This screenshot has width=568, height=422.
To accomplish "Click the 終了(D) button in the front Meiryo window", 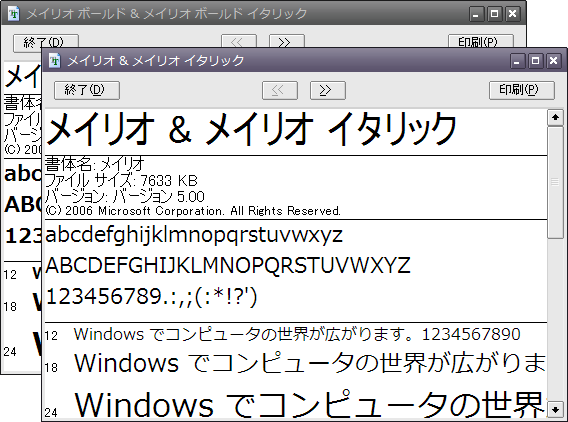I will coord(87,90).
